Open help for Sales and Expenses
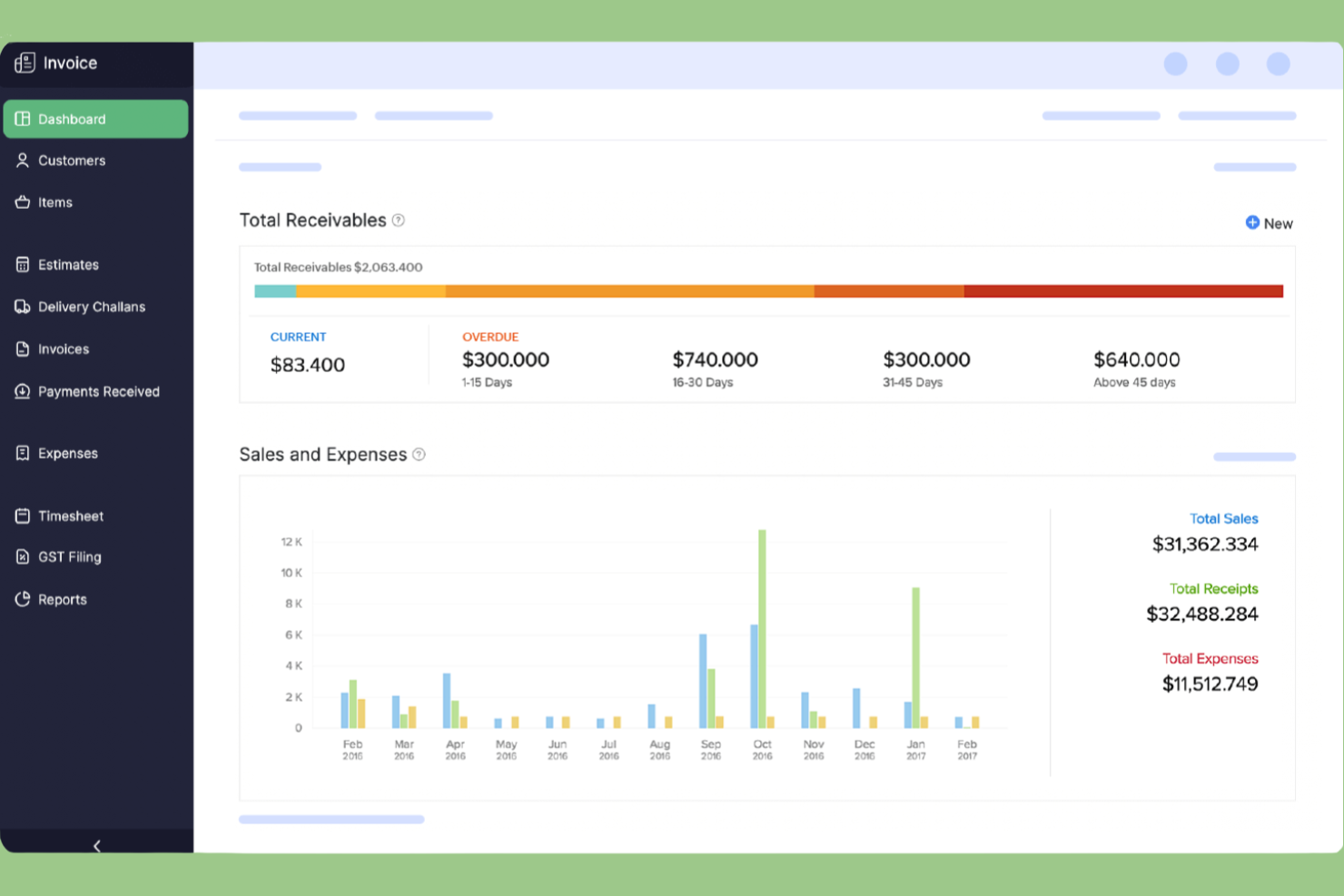Viewport: 1344px width, 896px height. pyautogui.click(x=419, y=454)
